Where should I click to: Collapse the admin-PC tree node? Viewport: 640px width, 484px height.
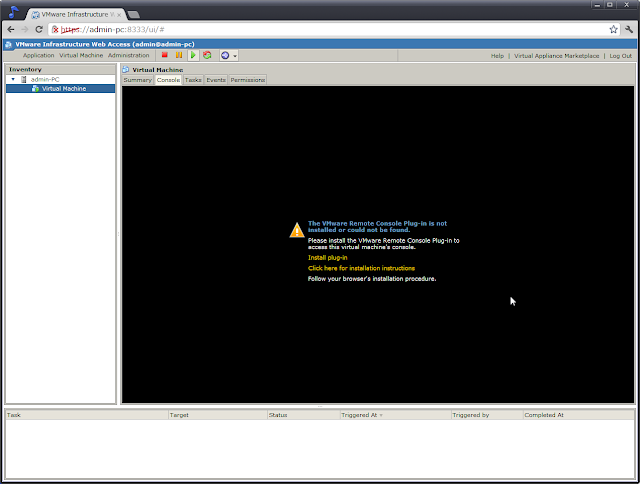tap(13, 79)
